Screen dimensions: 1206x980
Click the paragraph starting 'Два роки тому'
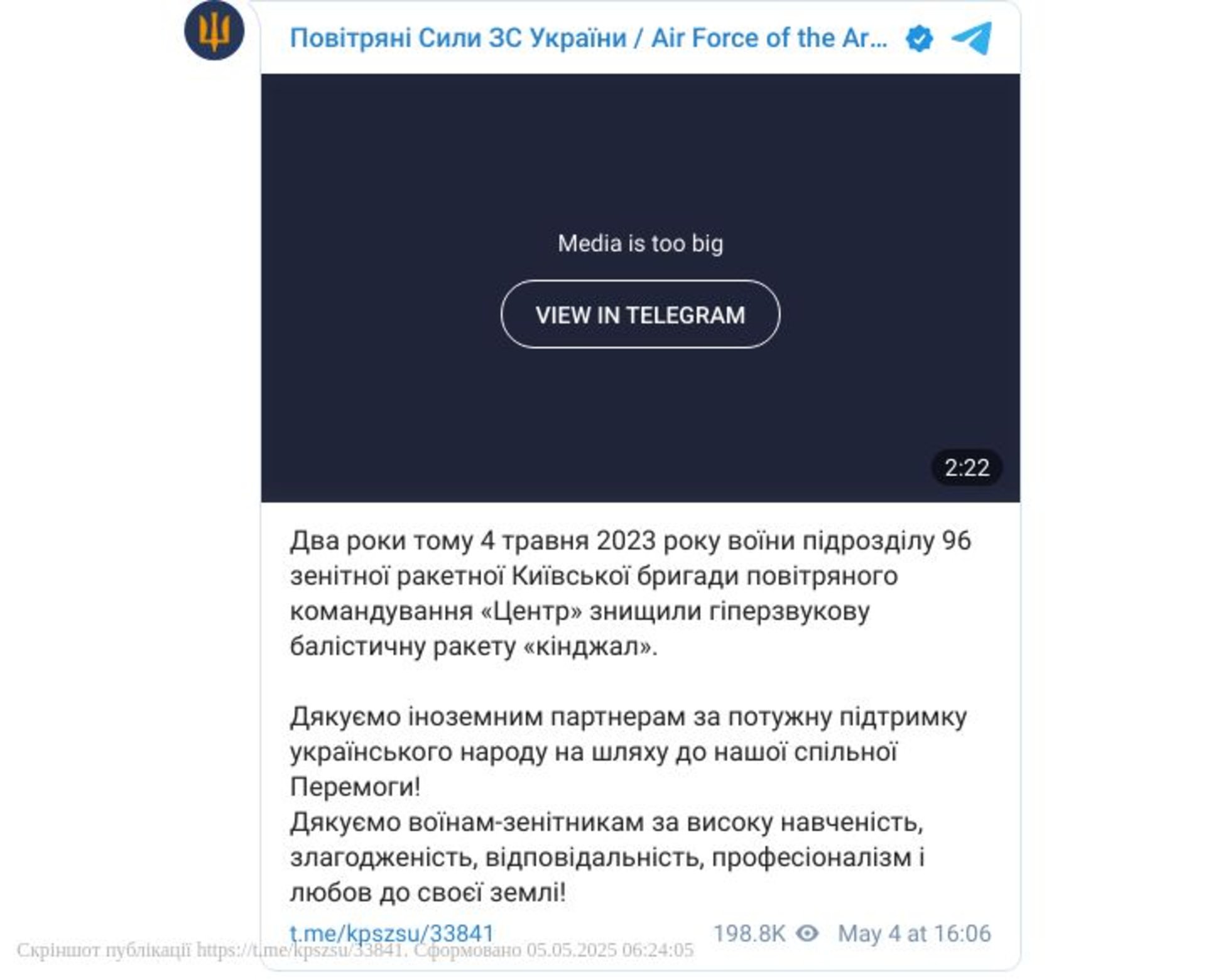[630, 593]
